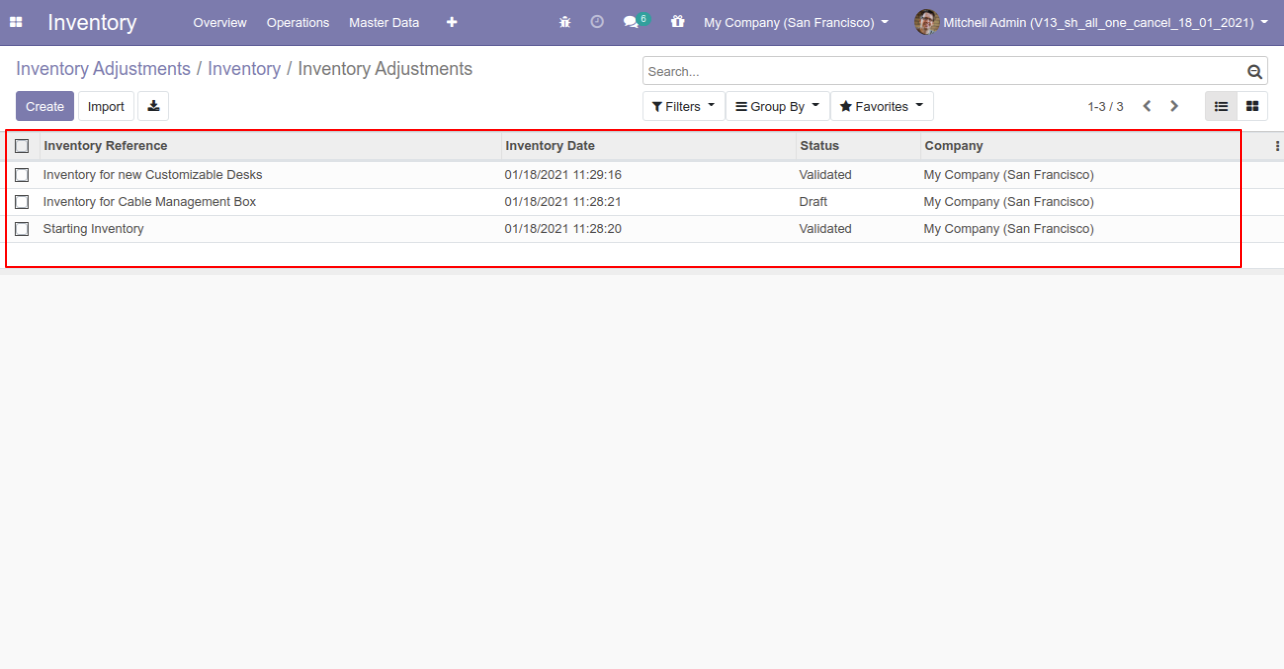1284x669 pixels.
Task: Go to next page arrow
Action: point(1174,106)
